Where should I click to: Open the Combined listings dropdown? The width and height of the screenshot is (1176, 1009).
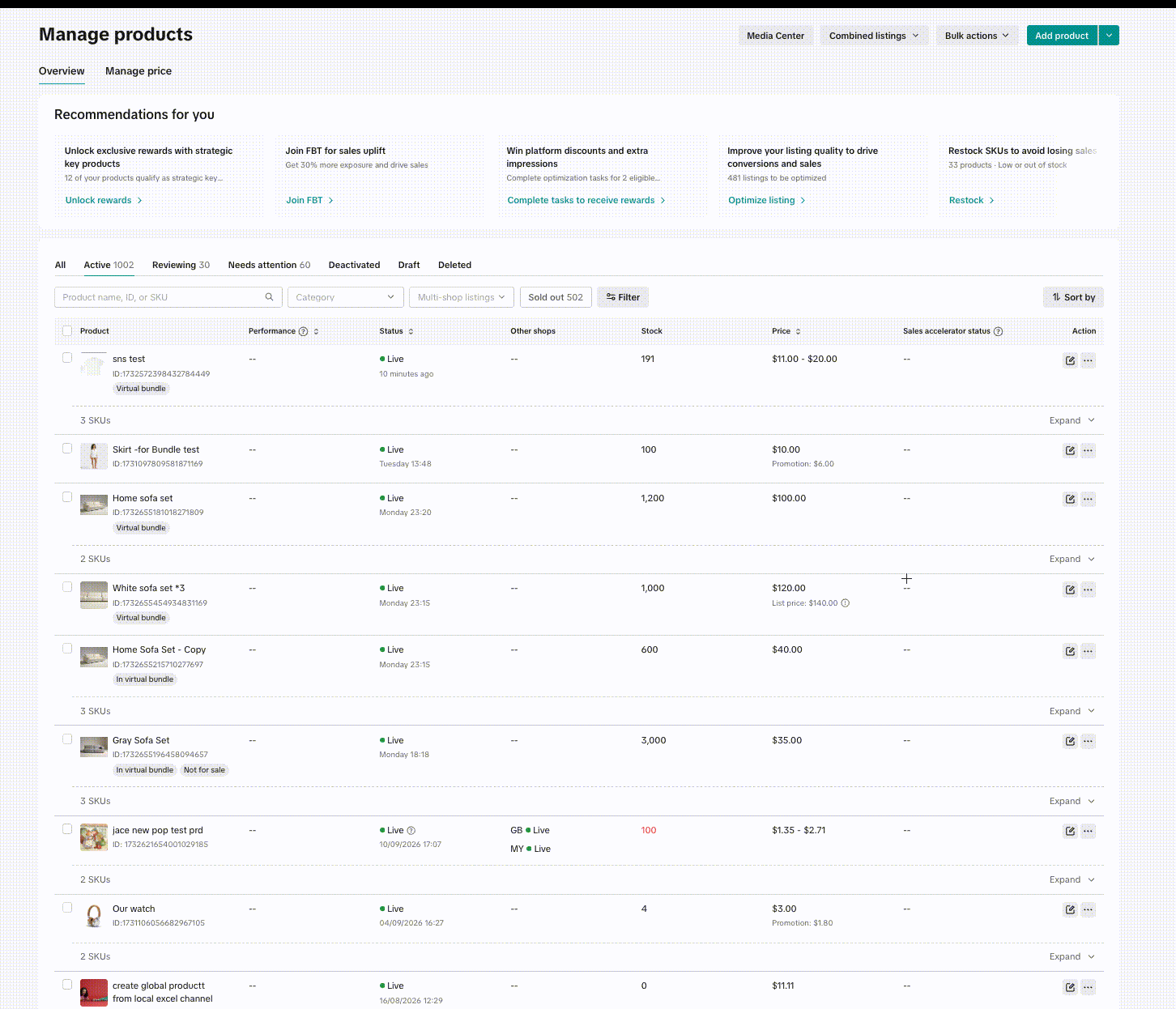(x=874, y=36)
